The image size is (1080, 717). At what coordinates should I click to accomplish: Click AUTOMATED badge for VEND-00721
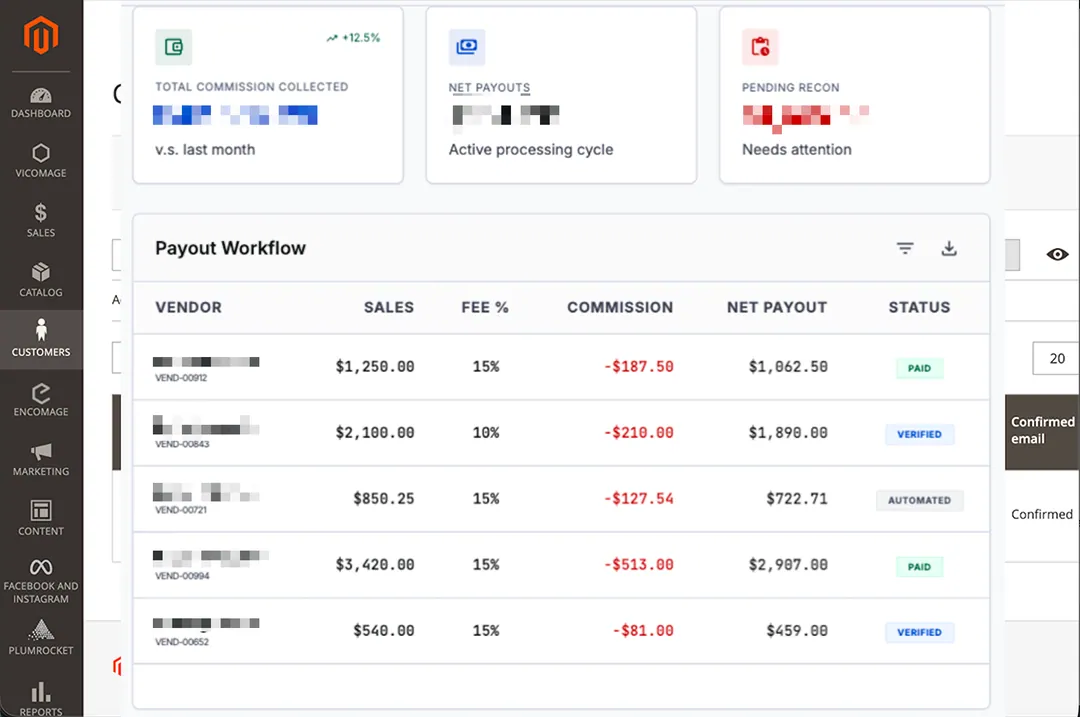920,500
